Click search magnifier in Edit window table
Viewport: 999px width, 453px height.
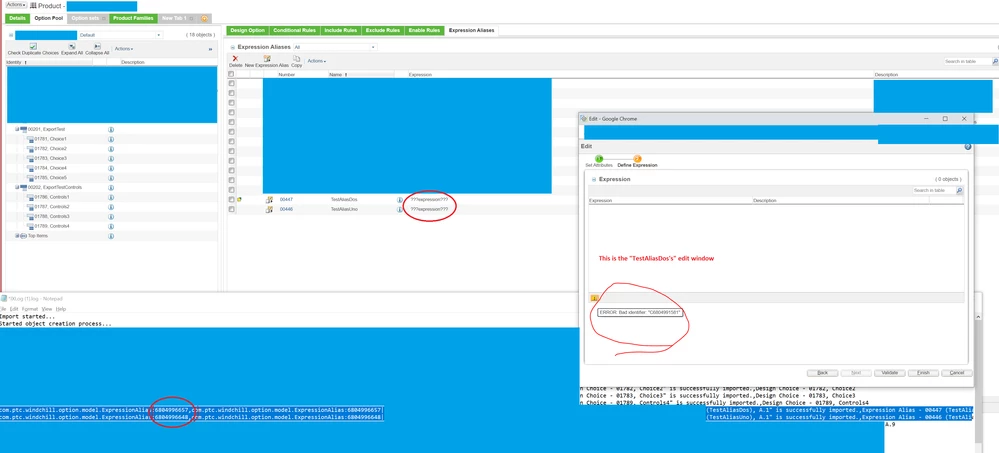point(960,191)
